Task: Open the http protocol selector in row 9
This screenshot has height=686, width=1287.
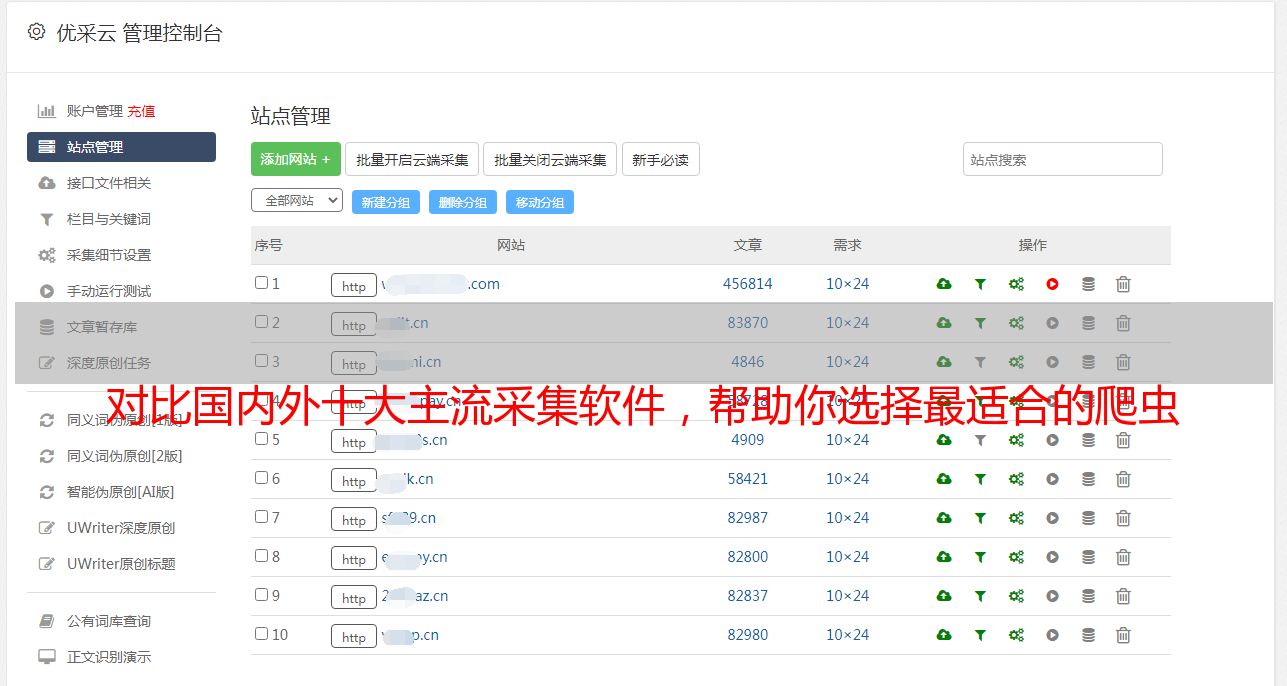Action: click(354, 598)
